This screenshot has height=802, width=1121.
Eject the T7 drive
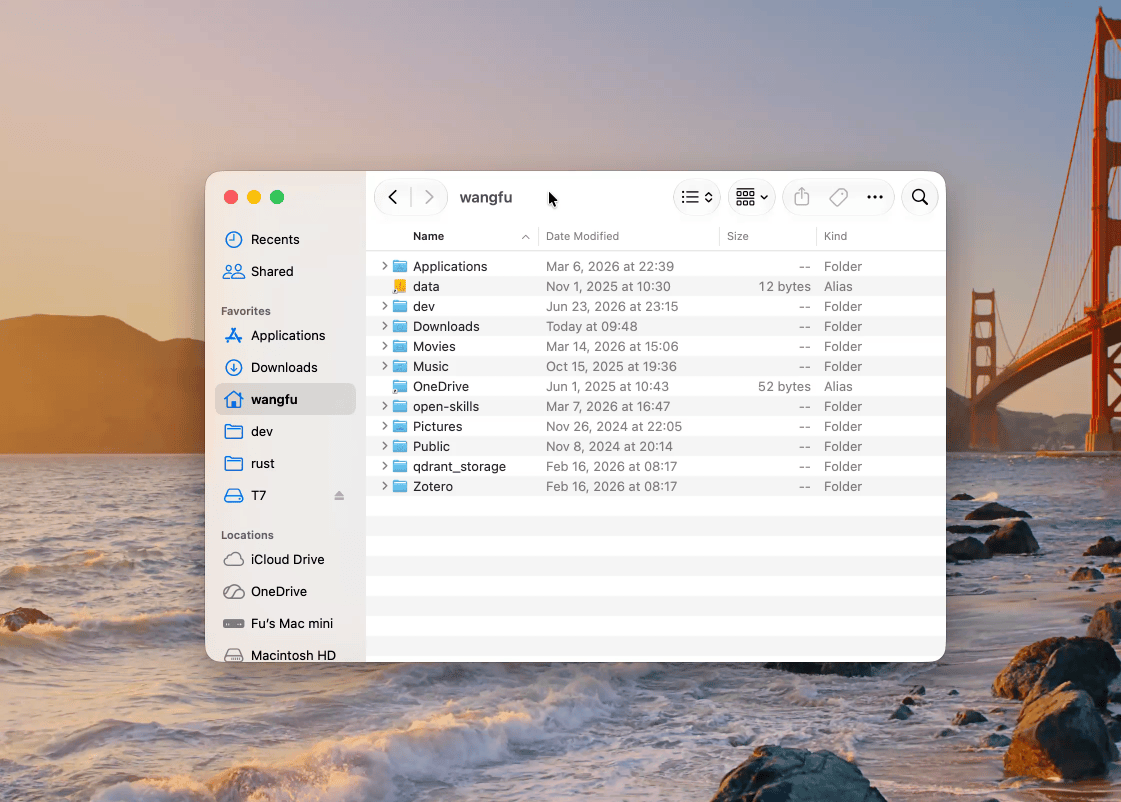tap(339, 495)
